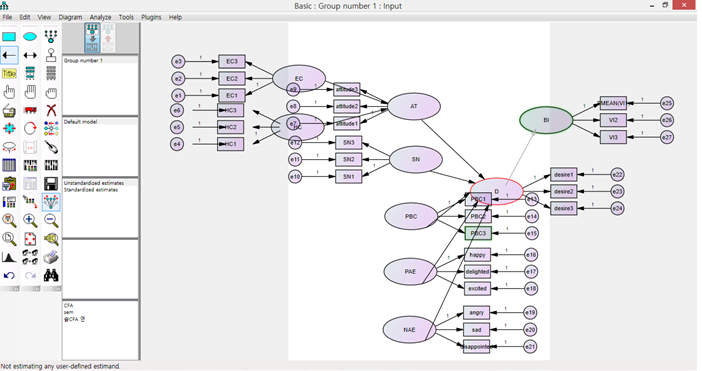Image resolution: width=702 pixels, height=371 pixels.
Task: Open the Diagram menu
Action: click(70, 17)
